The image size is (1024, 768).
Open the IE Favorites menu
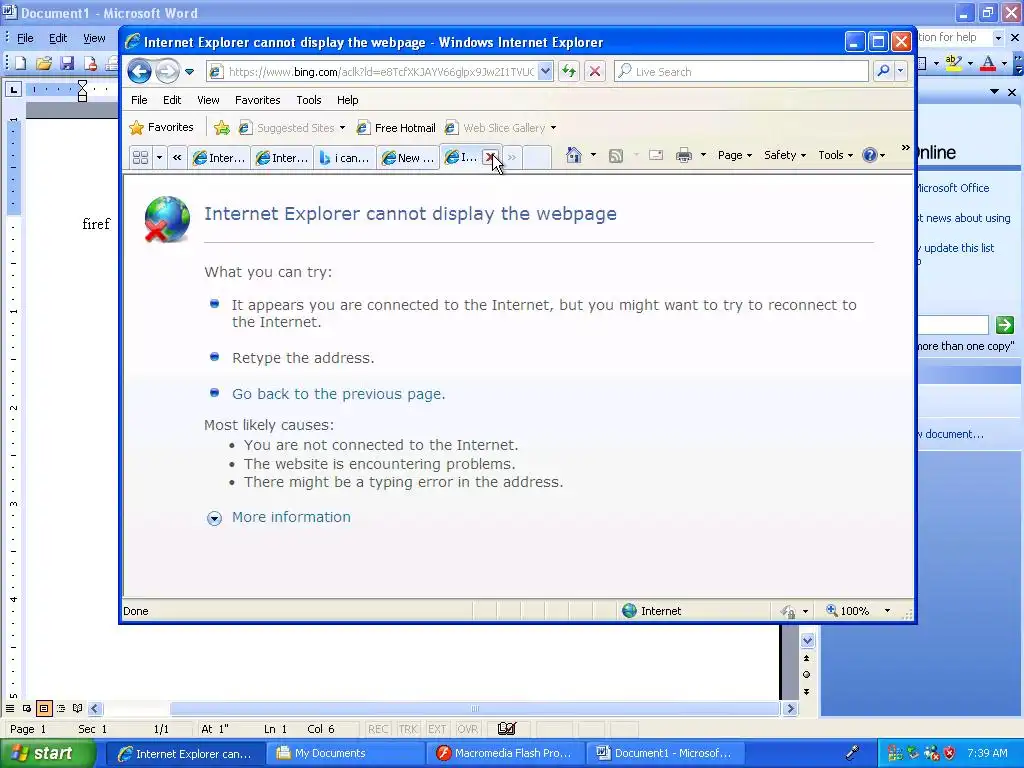(257, 100)
